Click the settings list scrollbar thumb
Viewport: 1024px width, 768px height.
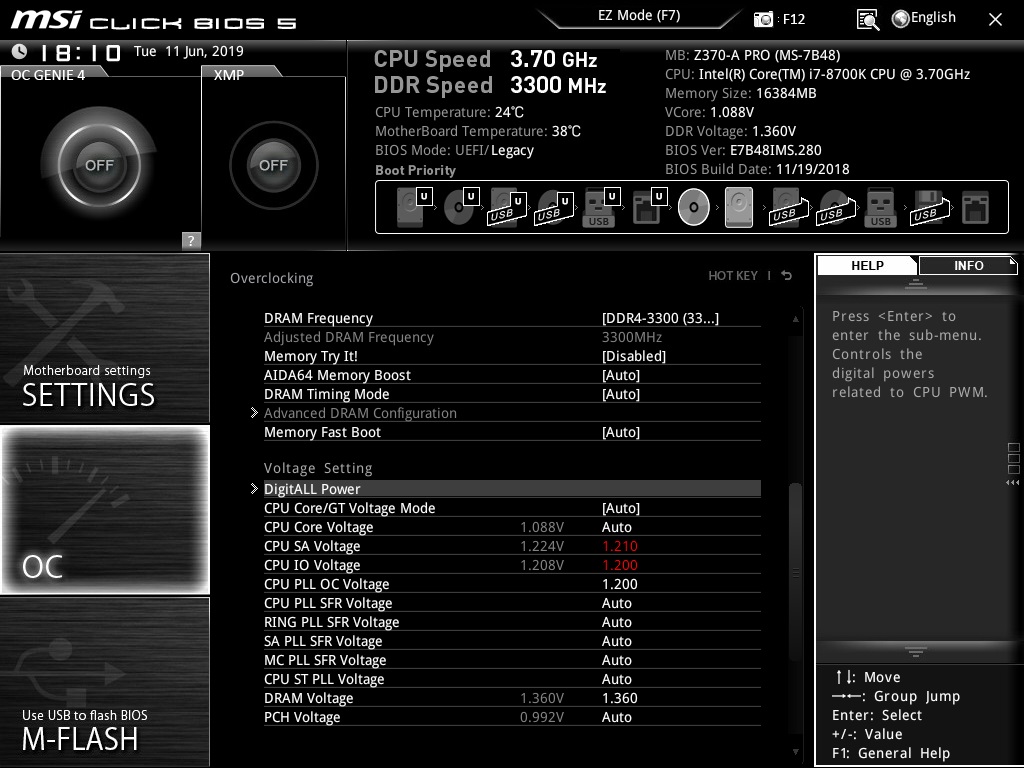795,571
